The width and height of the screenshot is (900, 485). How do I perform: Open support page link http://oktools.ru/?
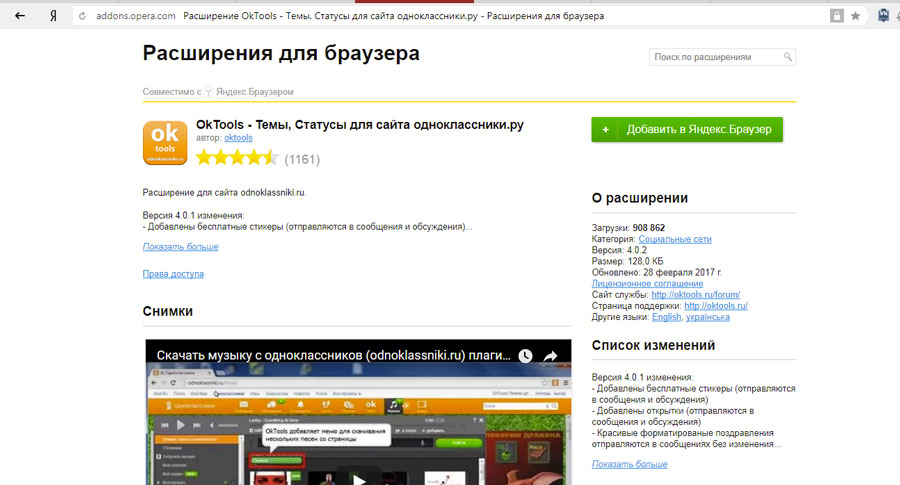tap(716, 306)
